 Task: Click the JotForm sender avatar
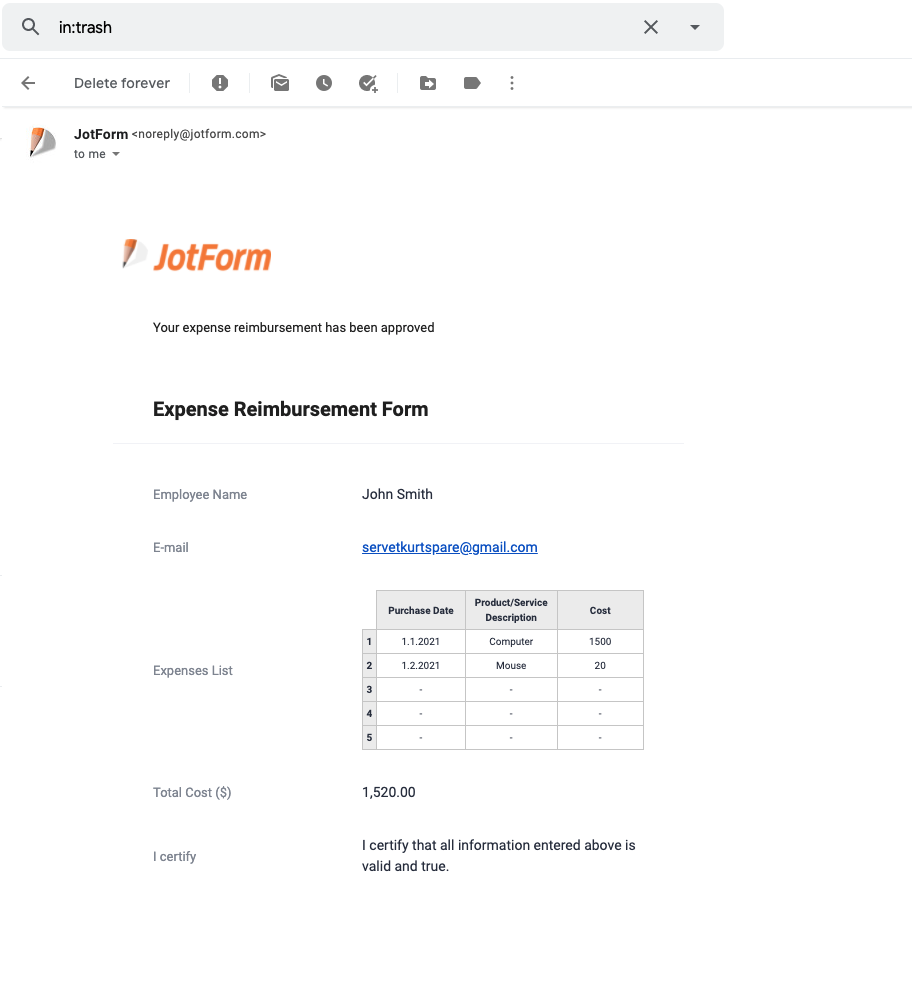[43, 142]
